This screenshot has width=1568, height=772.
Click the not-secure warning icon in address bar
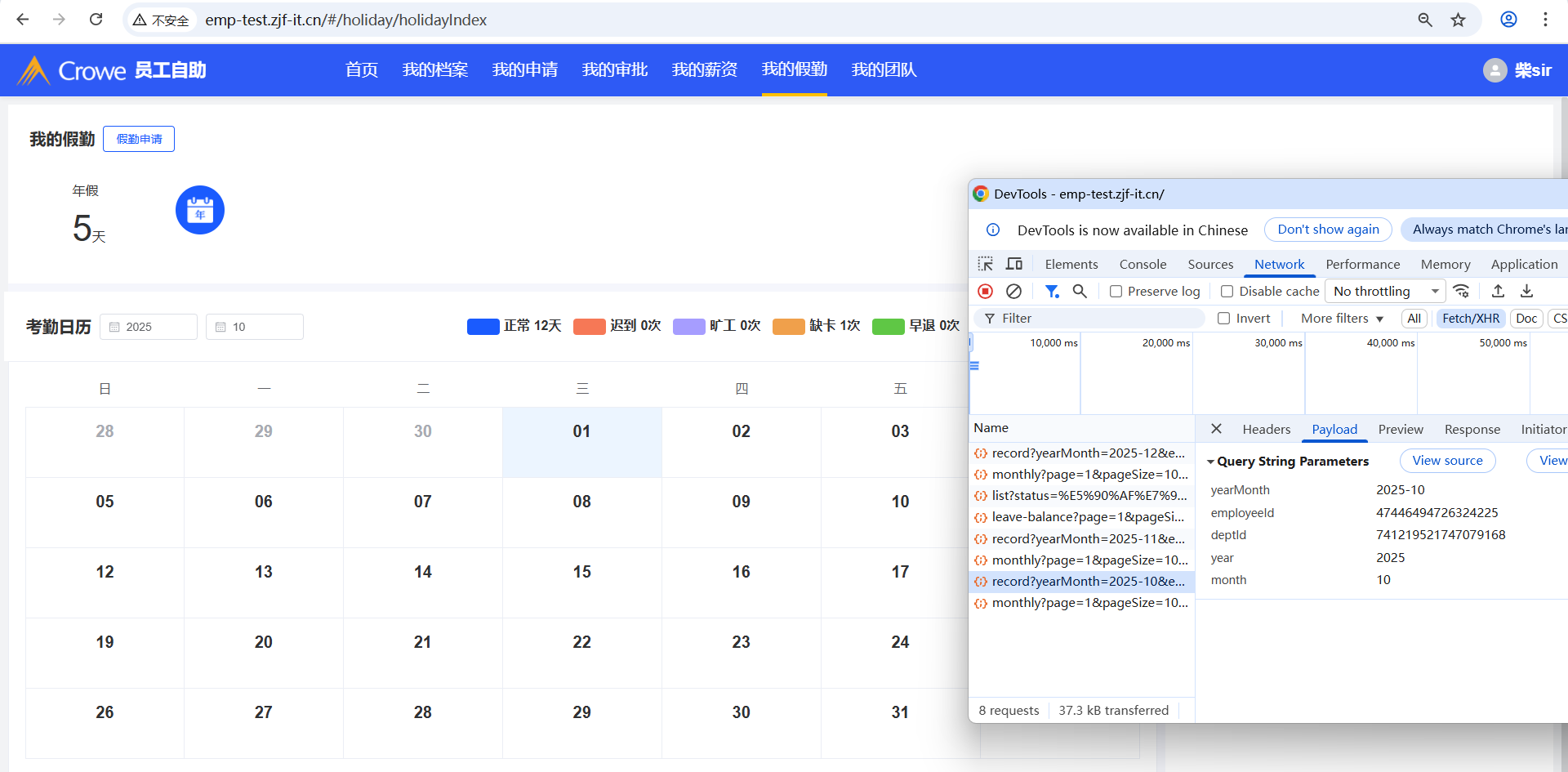click(140, 20)
